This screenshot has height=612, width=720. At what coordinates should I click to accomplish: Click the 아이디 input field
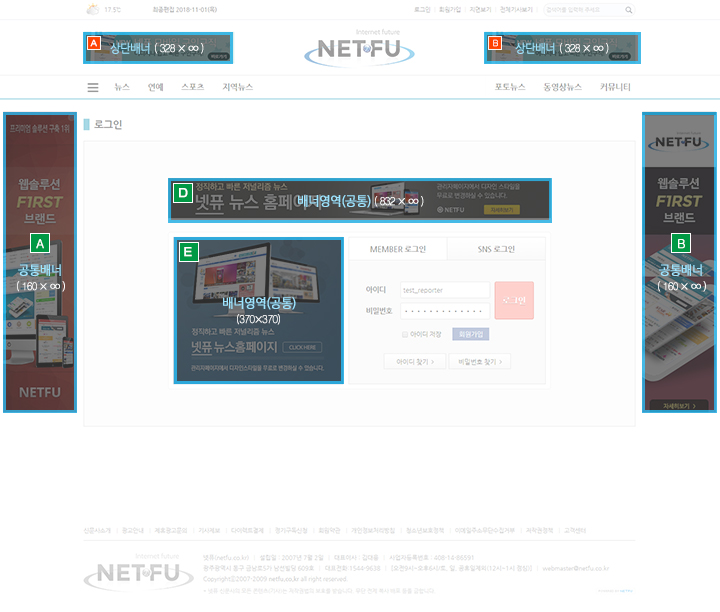tap(443, 290)
